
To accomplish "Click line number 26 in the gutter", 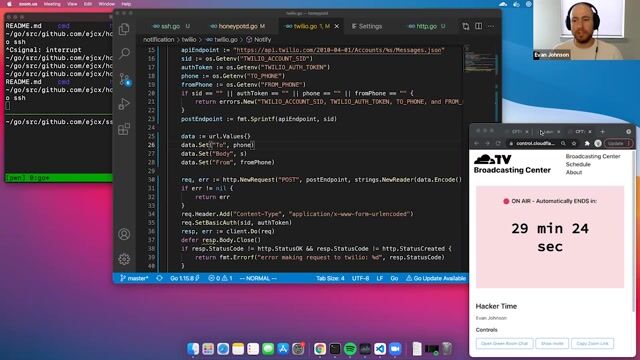I will (x=151, y=145).
